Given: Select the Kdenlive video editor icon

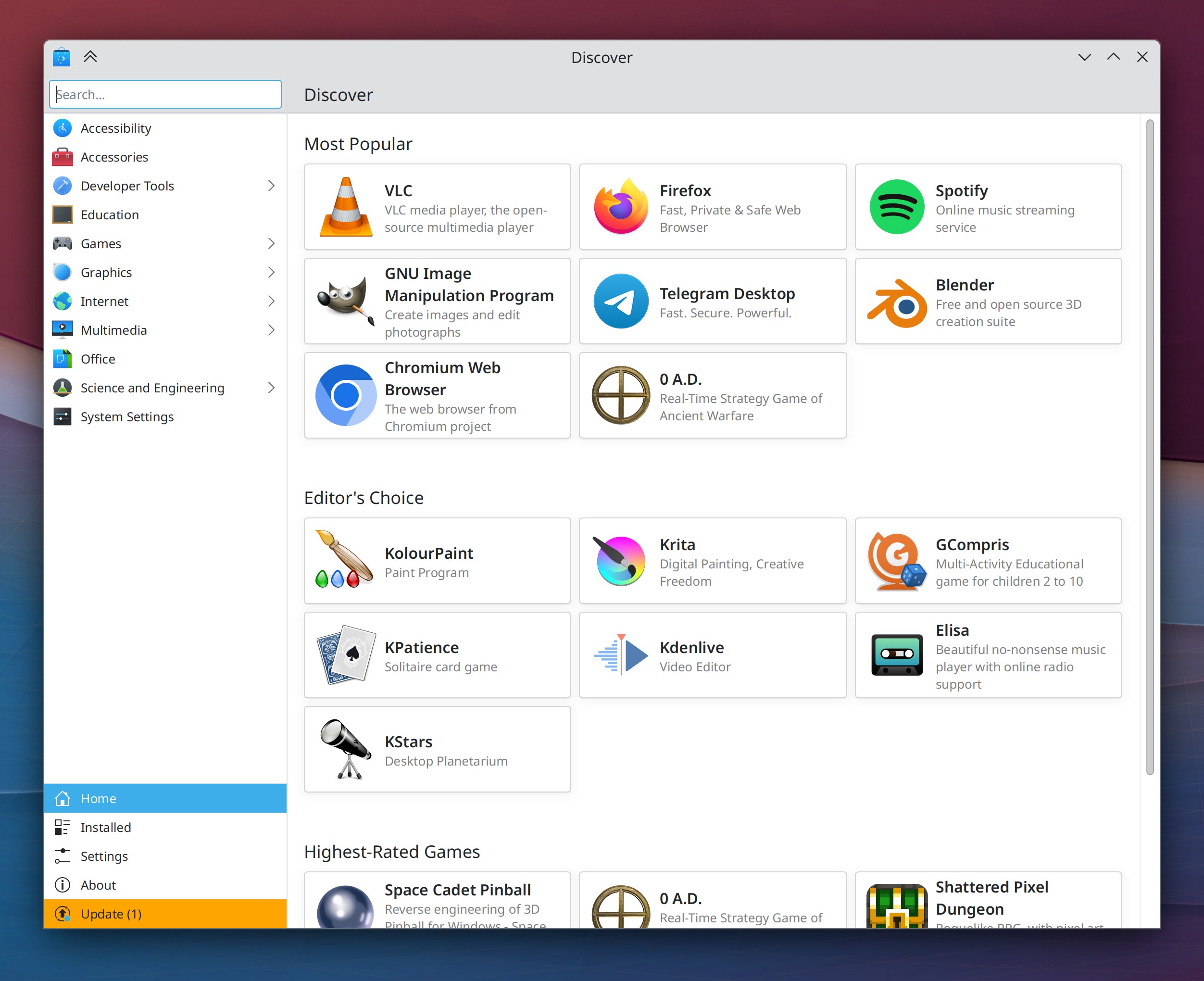Looking at the screenshot, I should pyautogui.click(x=620, y=655).
